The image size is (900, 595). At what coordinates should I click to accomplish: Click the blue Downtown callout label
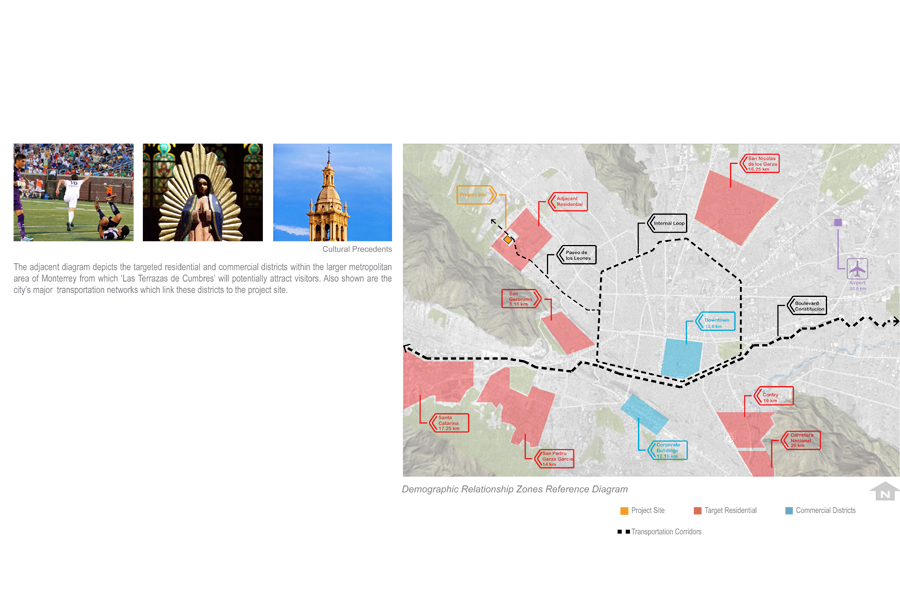click(x=717, y=322)
